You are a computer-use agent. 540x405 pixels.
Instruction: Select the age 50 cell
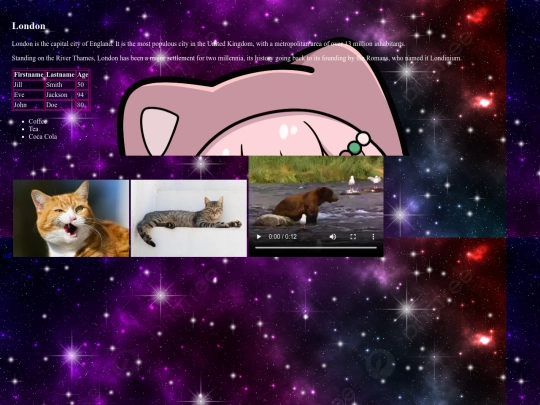(x=83, y=85)
